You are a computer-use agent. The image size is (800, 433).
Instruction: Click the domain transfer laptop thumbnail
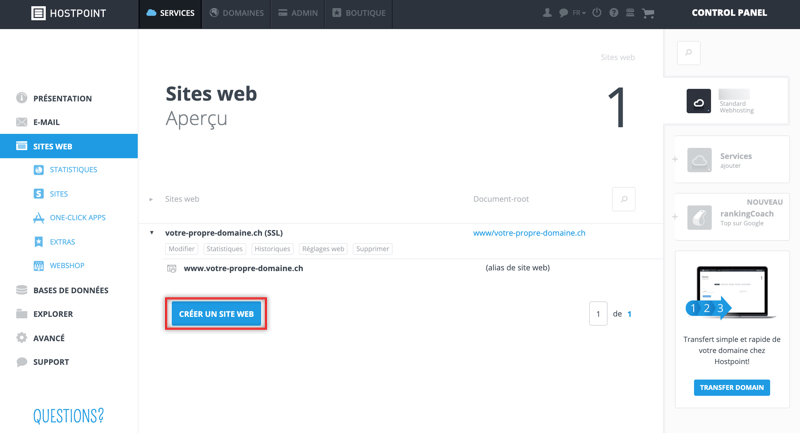click(x=730, y=292)
